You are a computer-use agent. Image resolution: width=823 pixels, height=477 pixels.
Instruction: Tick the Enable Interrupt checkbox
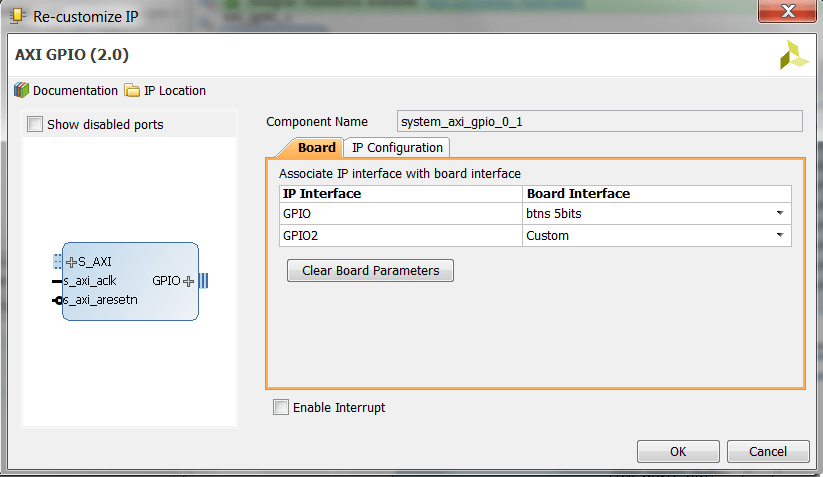click(x=281, y=407)
